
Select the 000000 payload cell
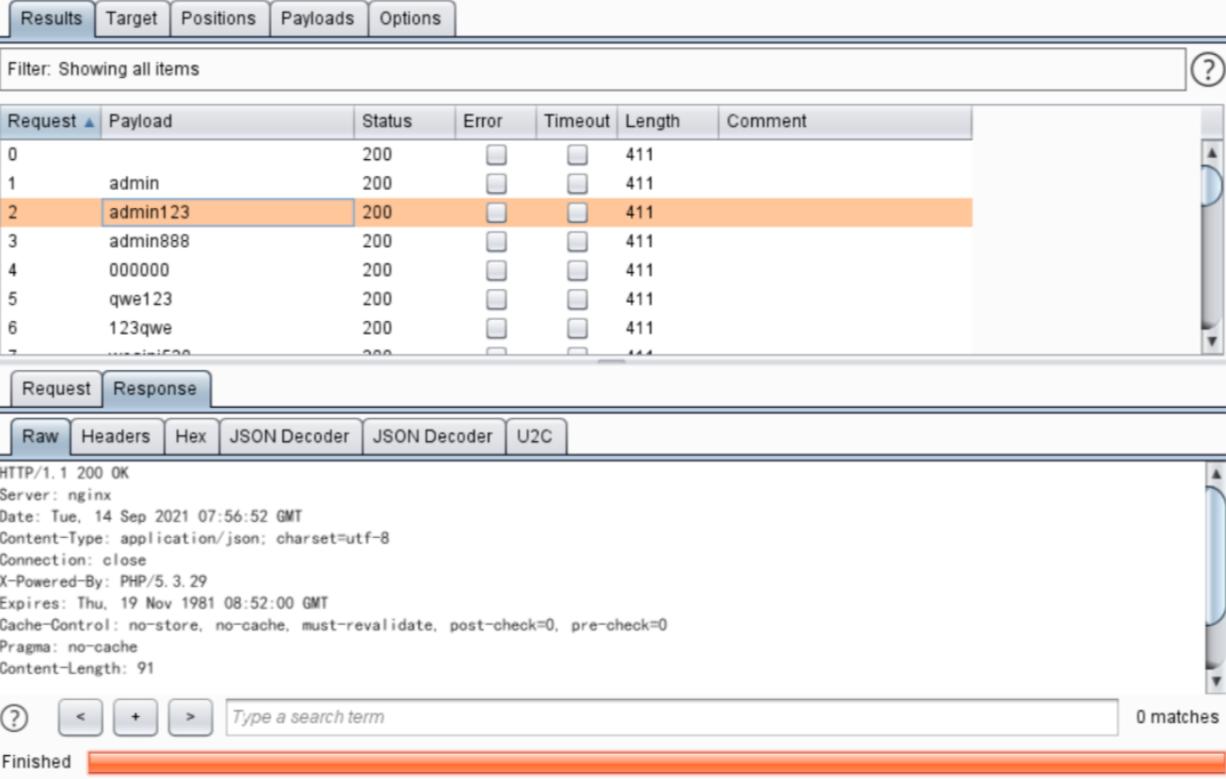click(228, 270)
